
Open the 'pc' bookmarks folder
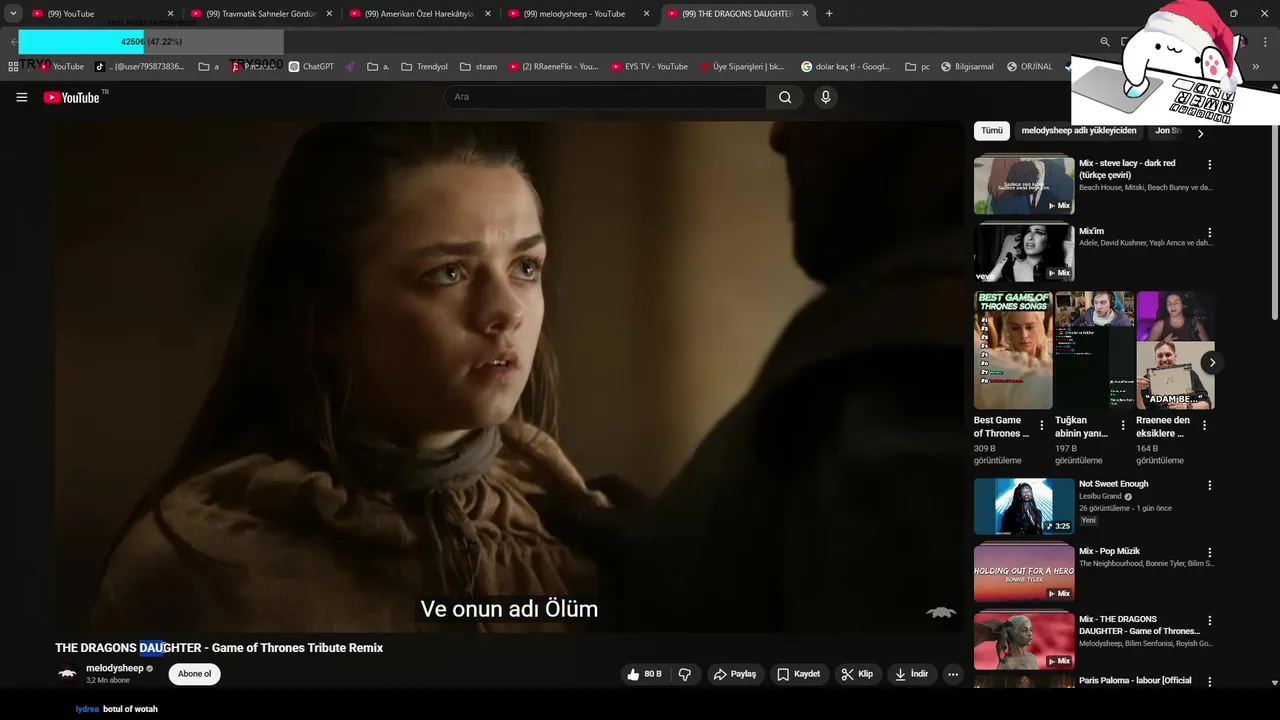(x=917, y=67)
